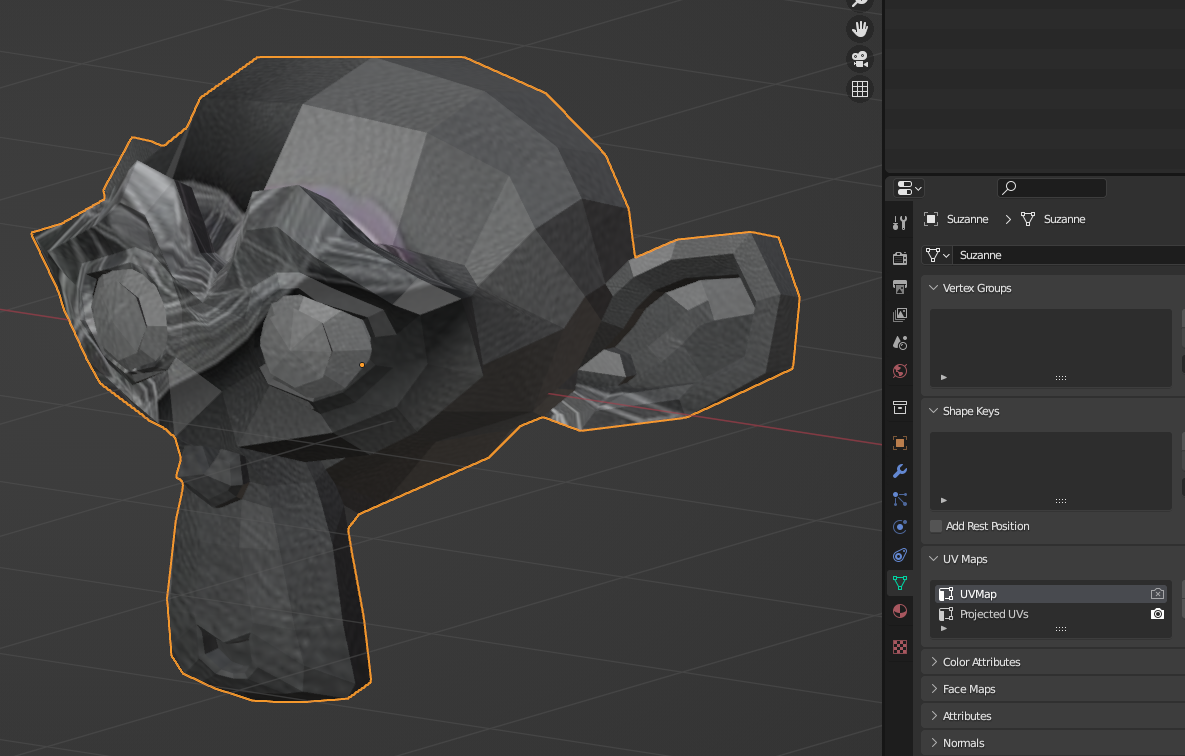Open the World properties tab
The height and width of the screenshot is (756, 1185).
(x=900, y=371)
